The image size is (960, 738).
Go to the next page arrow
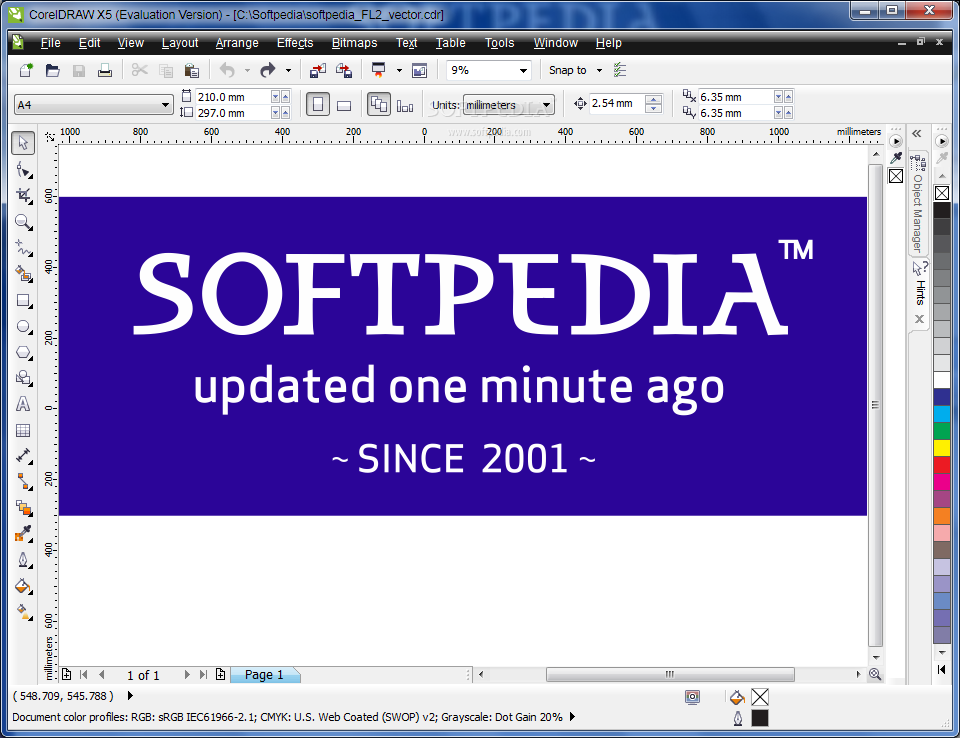pyautogui.click(x=187, y=675)
